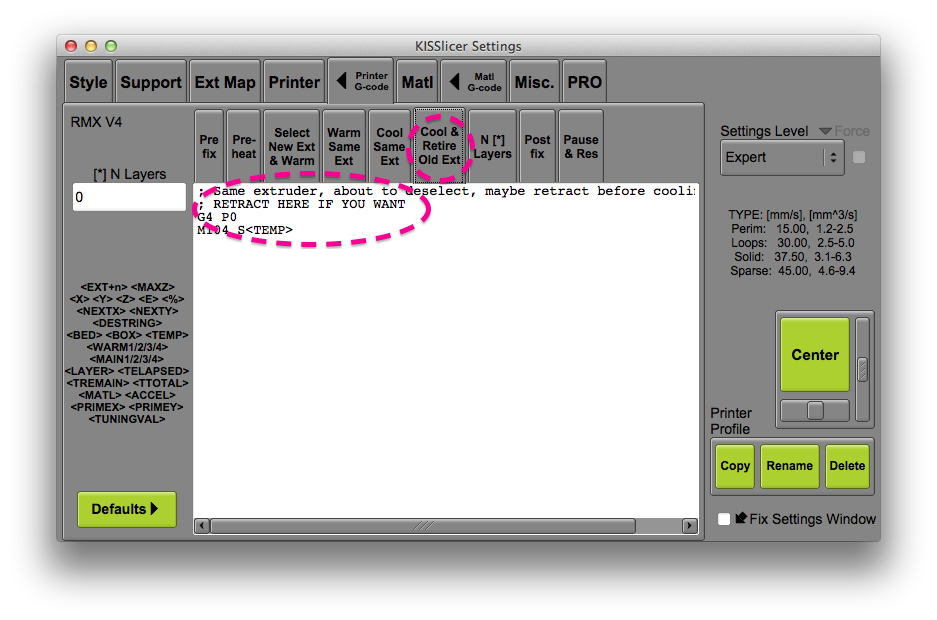937x620 pixels.
Task: Open Cool Same Ext sub-tab
Action: pos(390,146)
